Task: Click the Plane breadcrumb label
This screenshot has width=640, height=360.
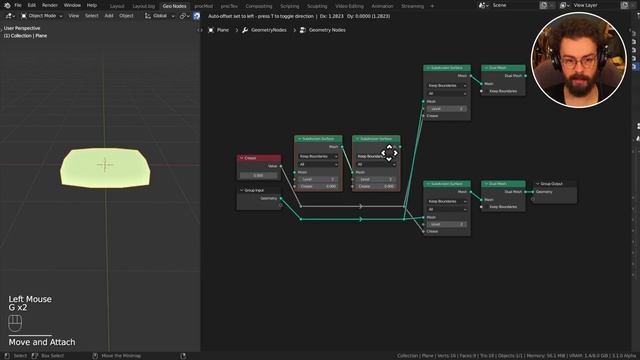Action: click(x=223, y=30)
